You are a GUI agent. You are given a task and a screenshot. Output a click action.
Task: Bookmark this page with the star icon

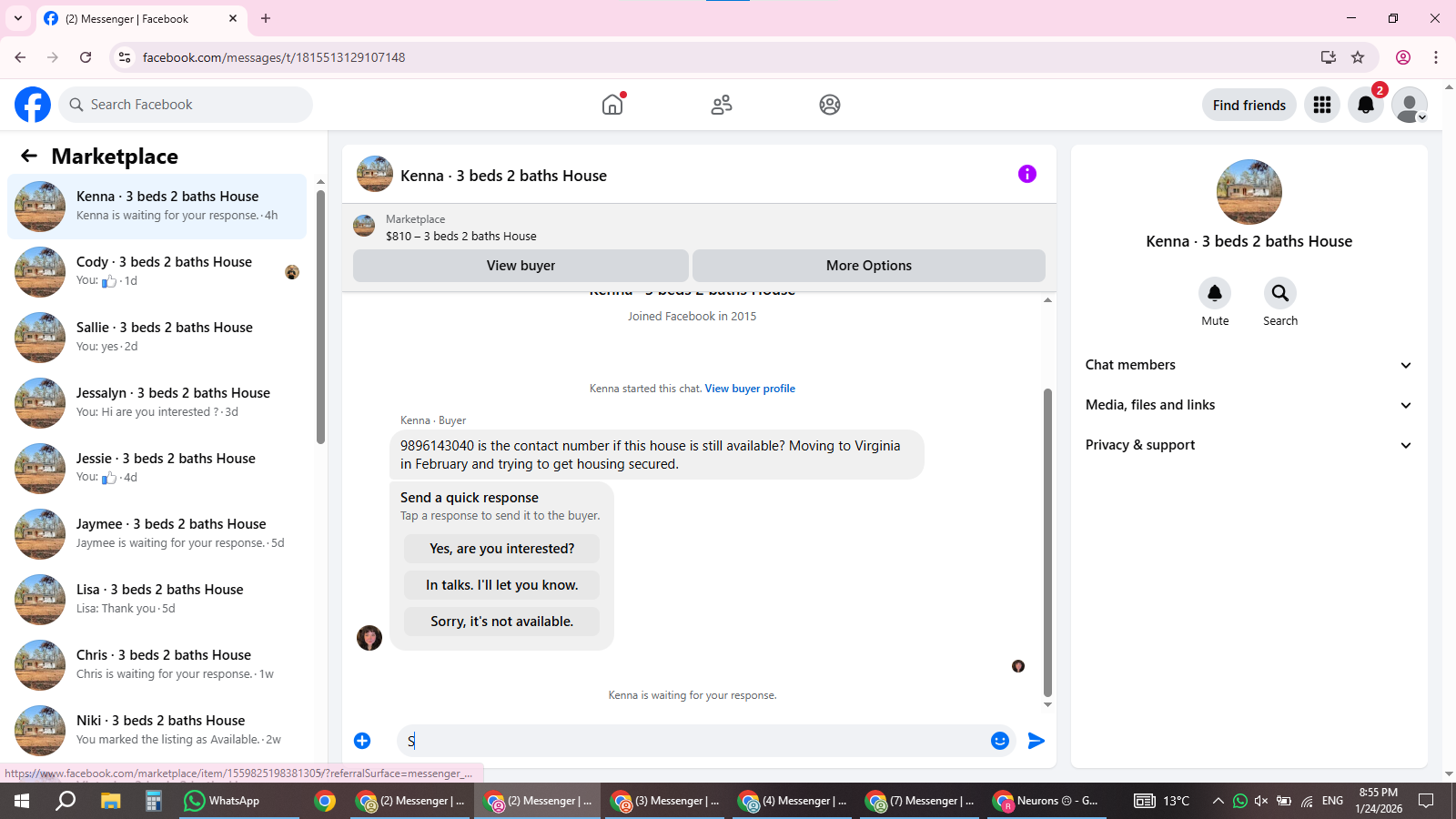[1358, 57]
